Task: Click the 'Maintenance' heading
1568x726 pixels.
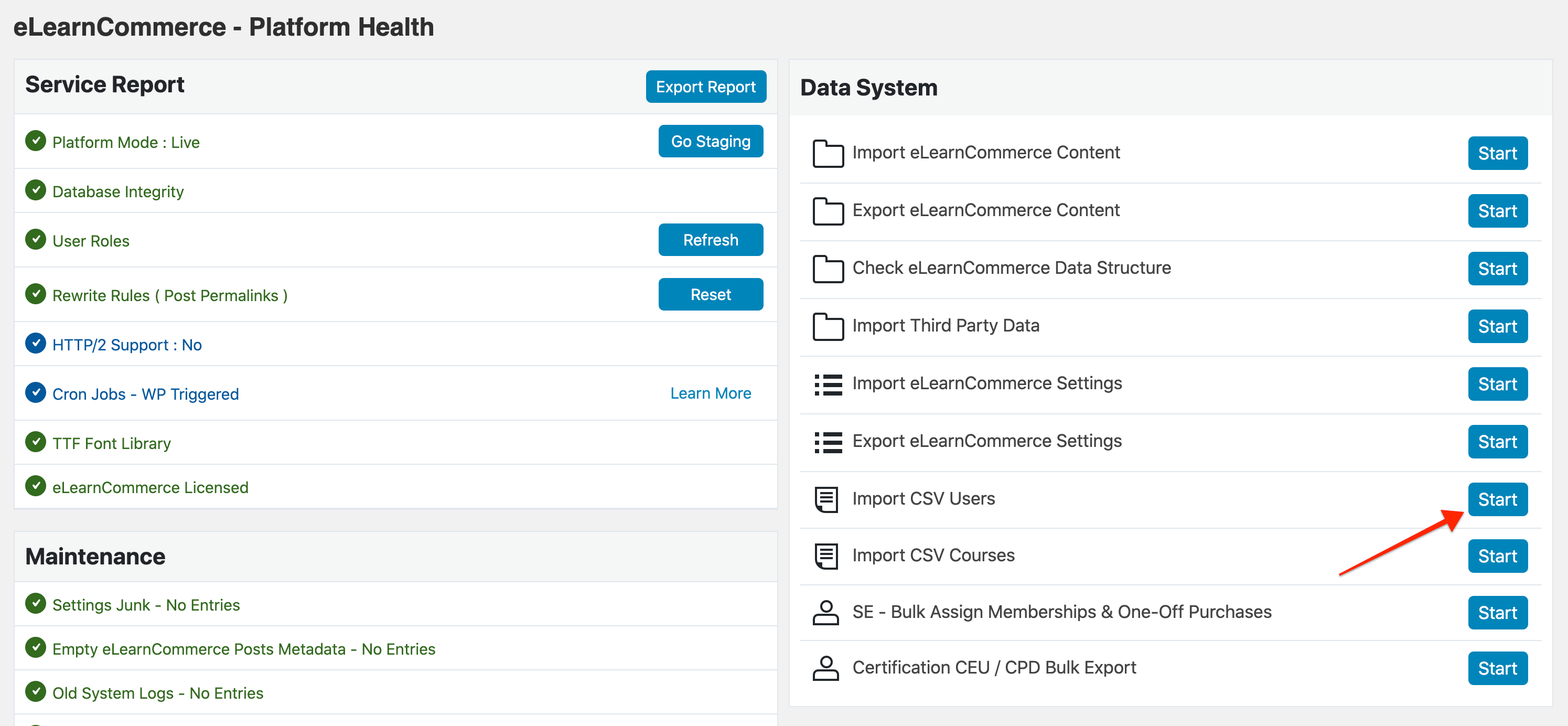Action: tap(95, 557)
